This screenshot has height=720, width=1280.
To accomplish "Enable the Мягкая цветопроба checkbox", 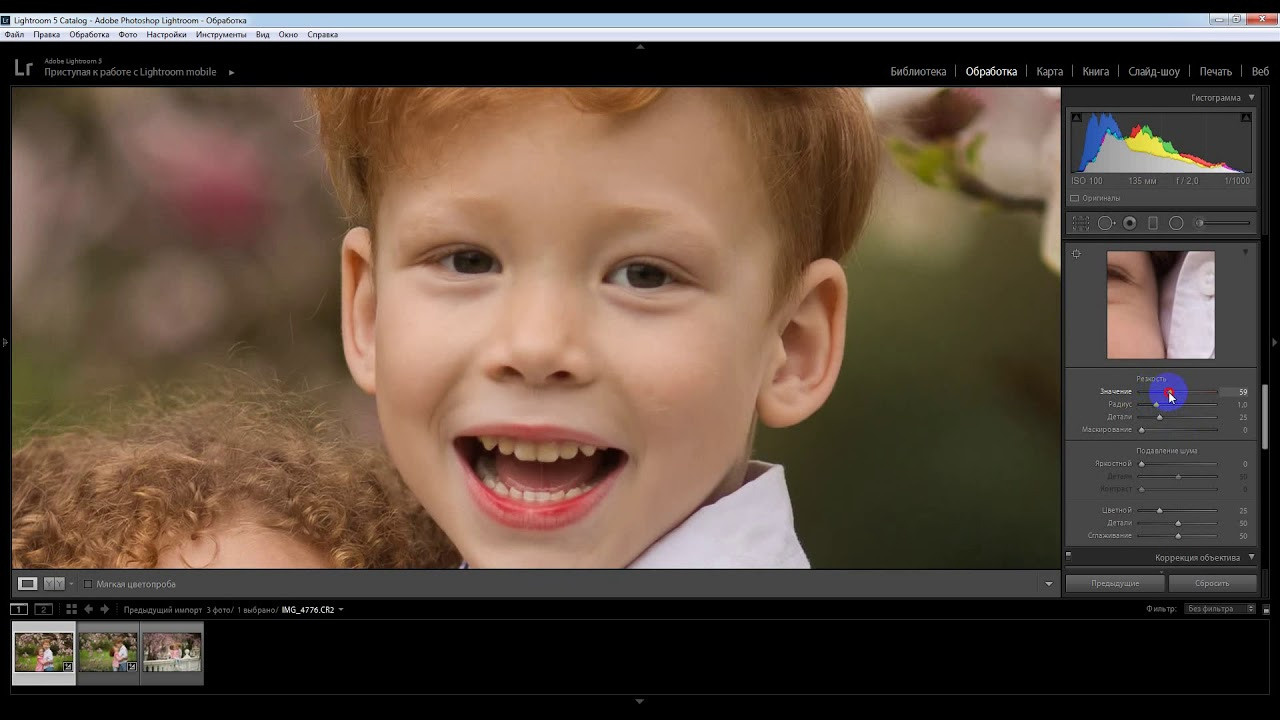I will [88, 584].
